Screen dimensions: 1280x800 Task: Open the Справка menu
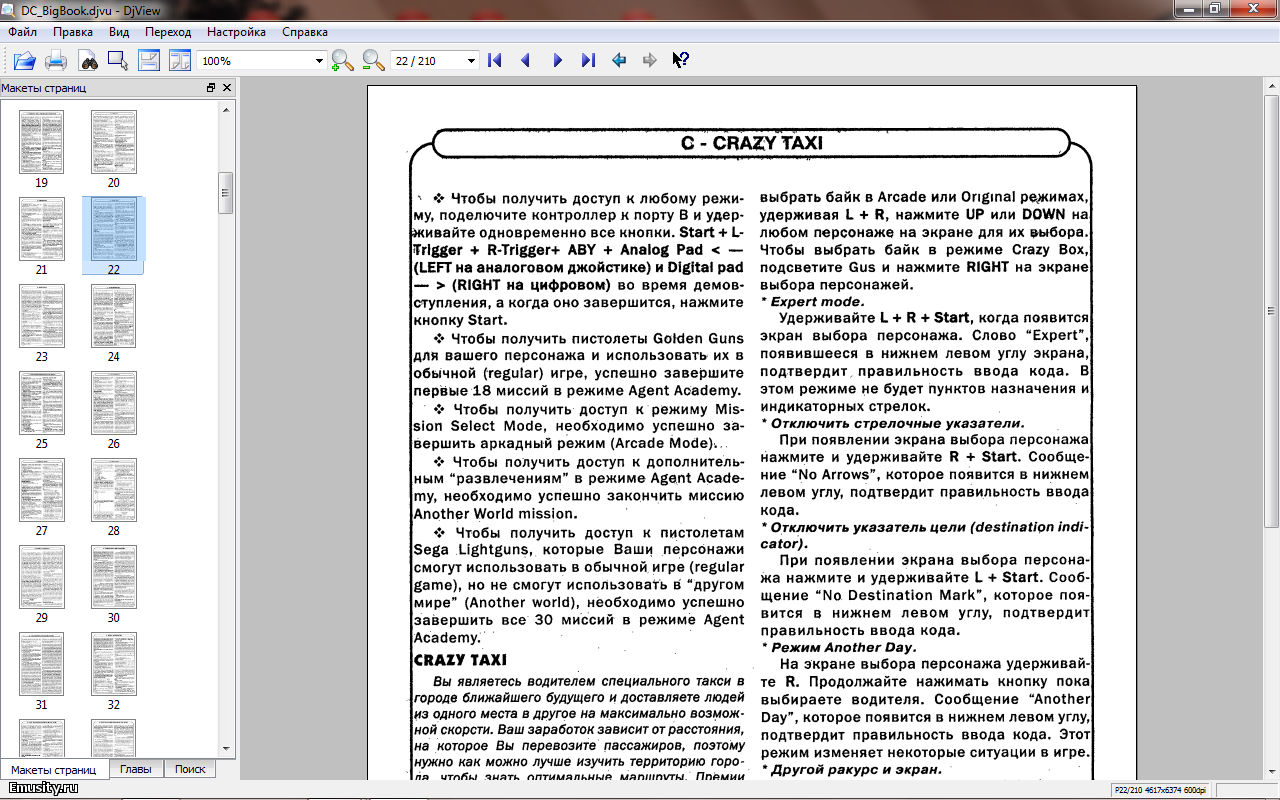click(x=305, y=32)
